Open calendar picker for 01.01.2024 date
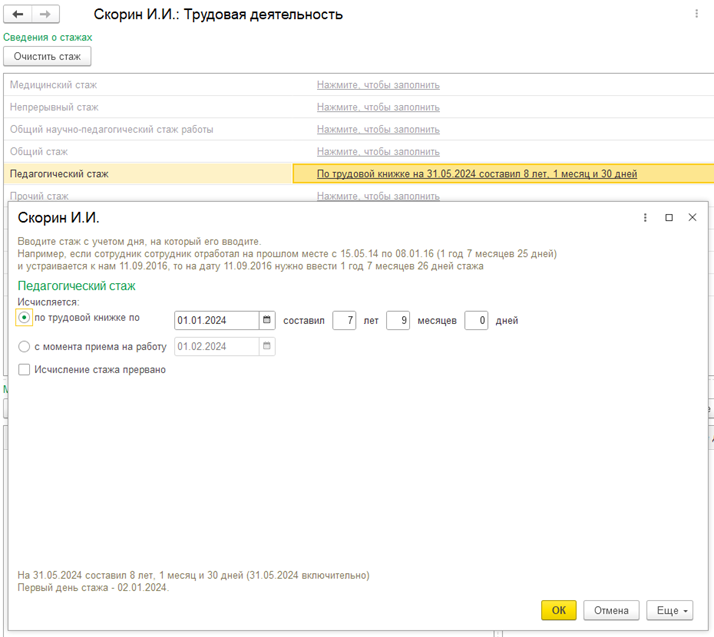Screen dimensions: 714x637 (x=267, y=320)
